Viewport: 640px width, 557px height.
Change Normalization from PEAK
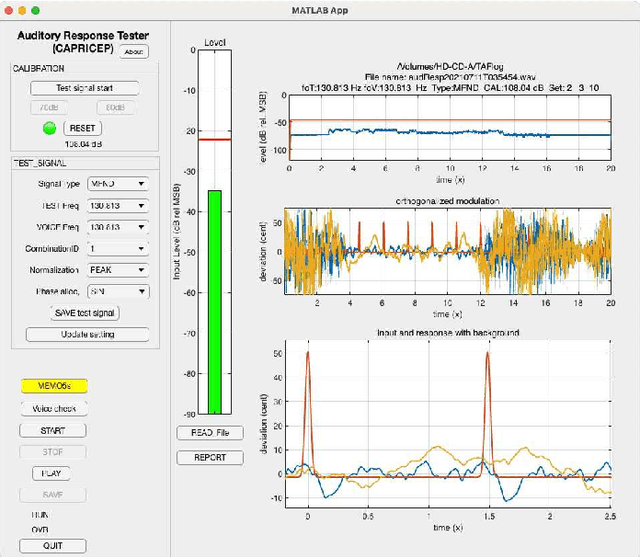tap(117, 270)
